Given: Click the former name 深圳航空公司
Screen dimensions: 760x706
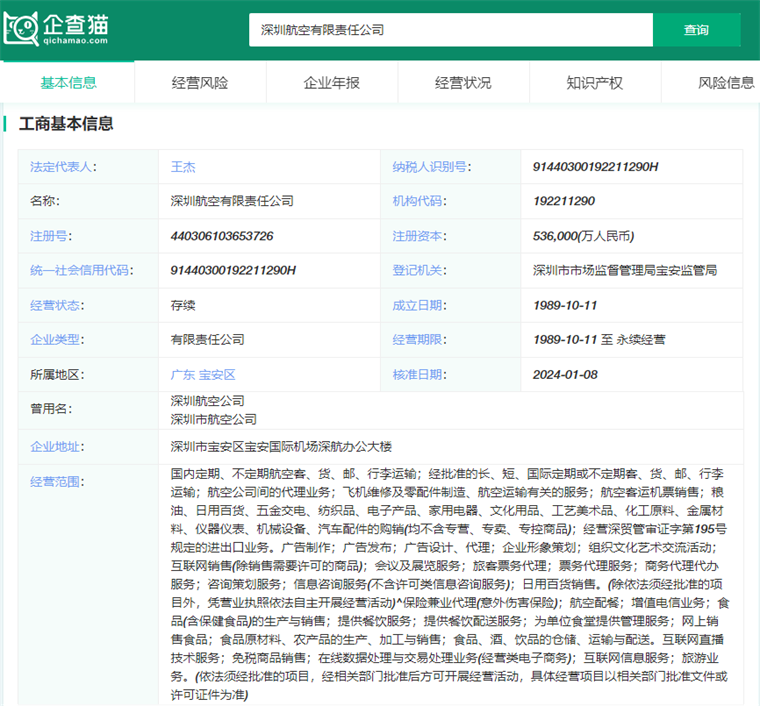Looking at the screenshot, I should [x=207, y=401].
